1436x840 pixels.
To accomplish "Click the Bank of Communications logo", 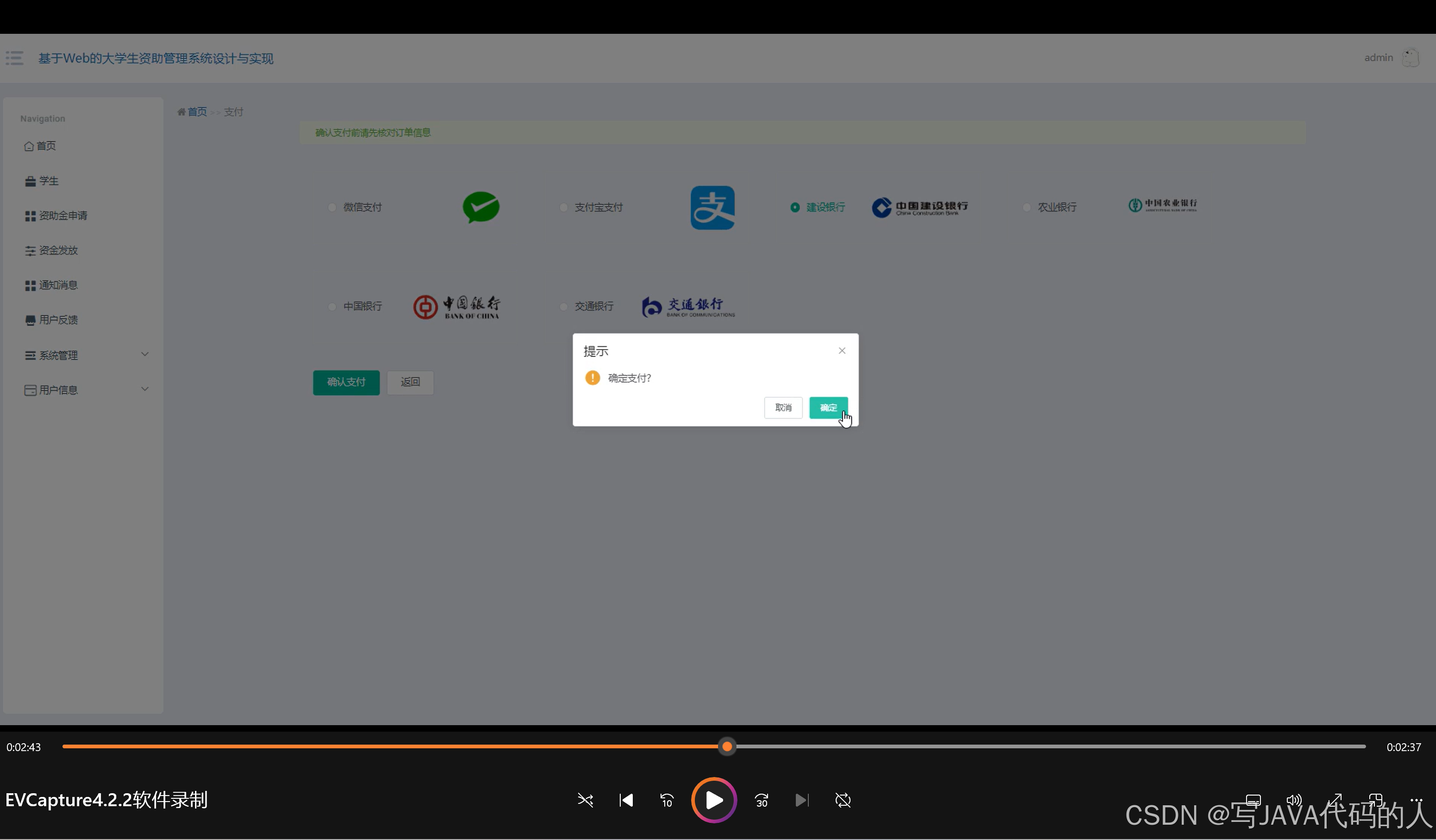I will 688,307.
